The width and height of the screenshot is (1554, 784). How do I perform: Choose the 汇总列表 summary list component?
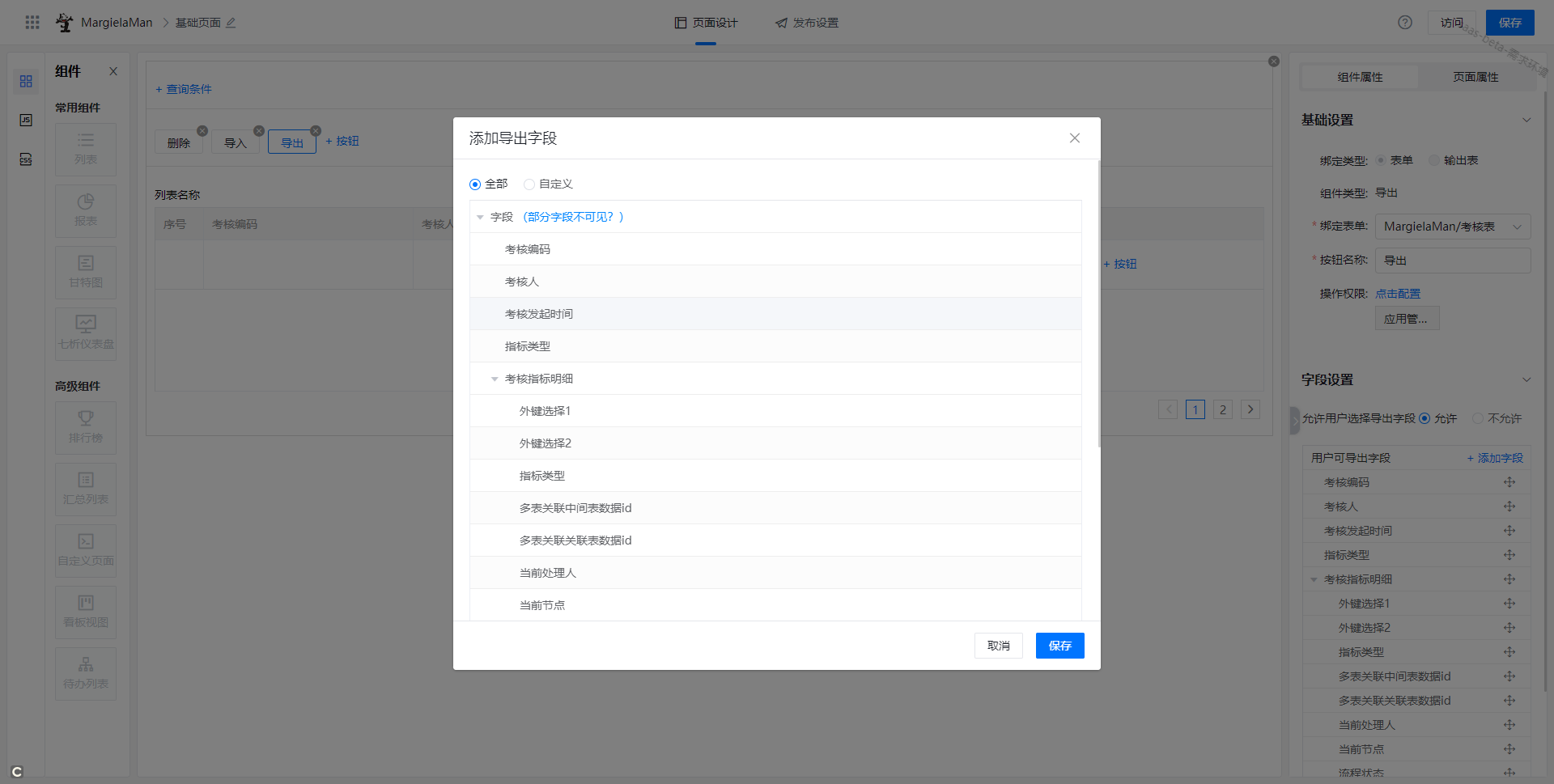86,489
